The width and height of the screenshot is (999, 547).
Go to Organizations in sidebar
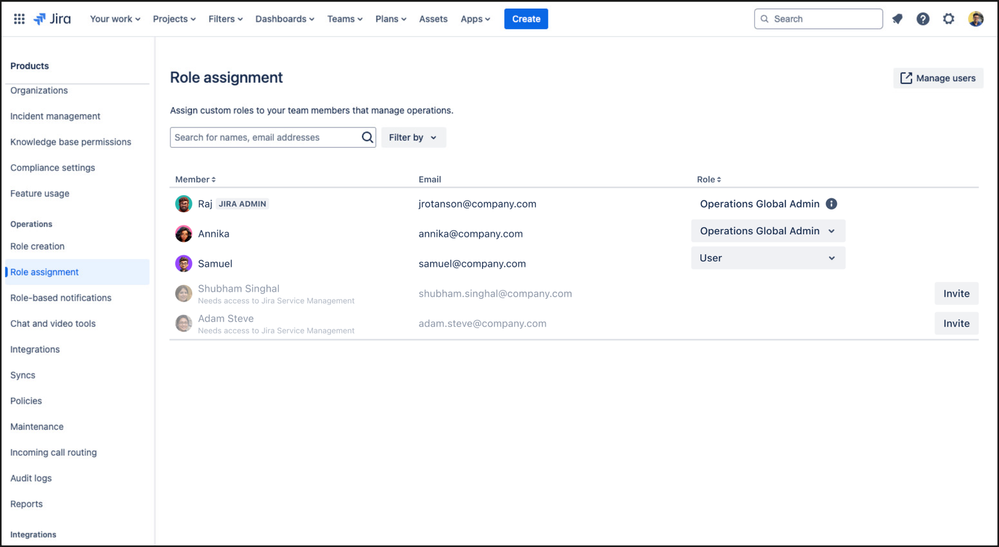click(x=39, y=90)
